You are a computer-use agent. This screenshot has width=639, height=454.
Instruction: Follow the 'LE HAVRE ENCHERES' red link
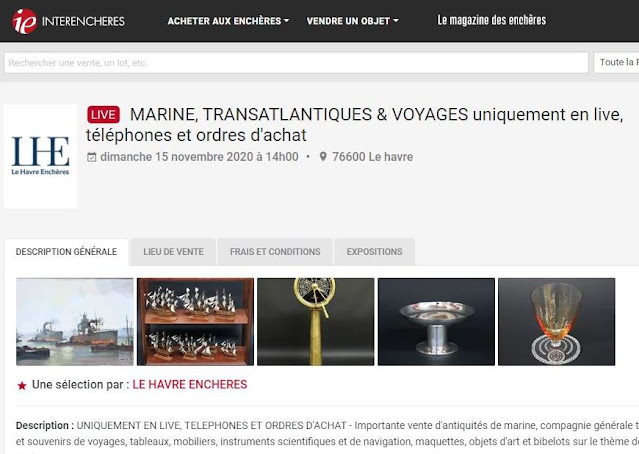[190, 384]
